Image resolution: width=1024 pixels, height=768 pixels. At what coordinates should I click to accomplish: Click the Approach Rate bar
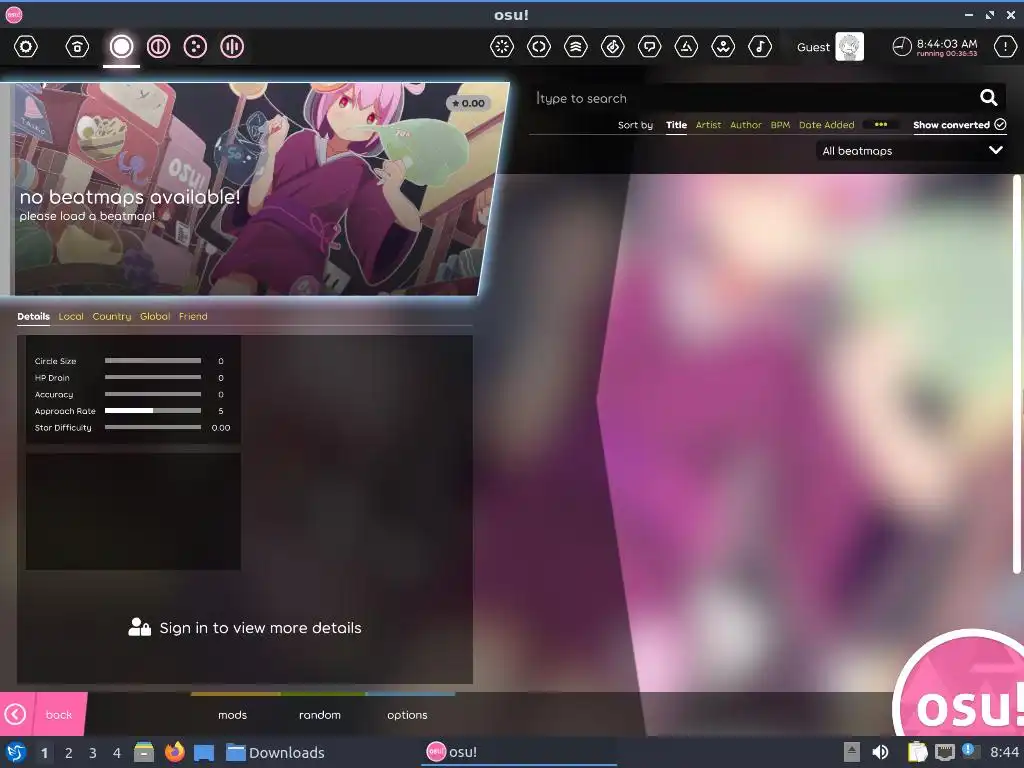pos(153,411)
